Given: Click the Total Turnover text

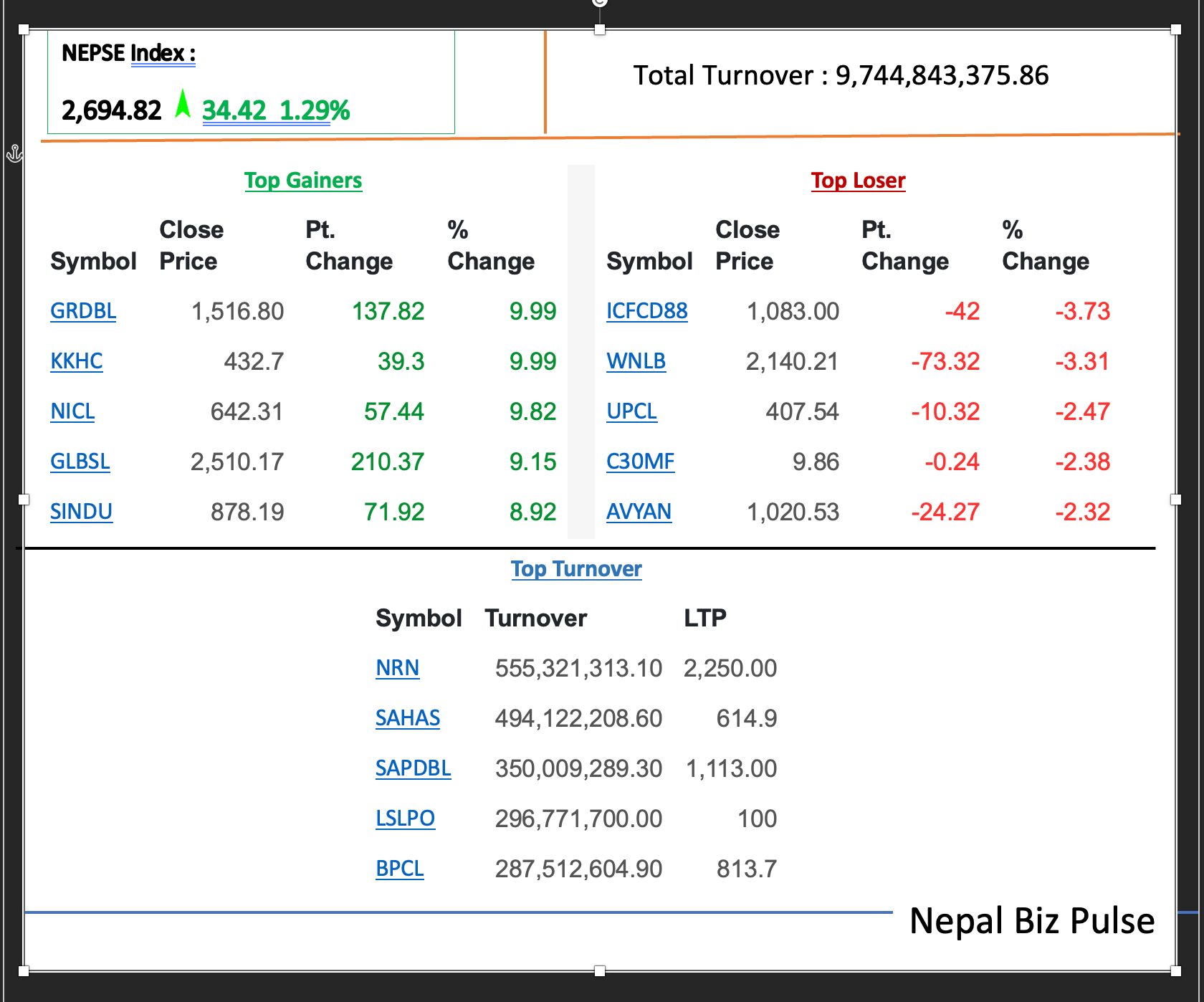Looking at the screenshot, I should click(x=841, y=75).
